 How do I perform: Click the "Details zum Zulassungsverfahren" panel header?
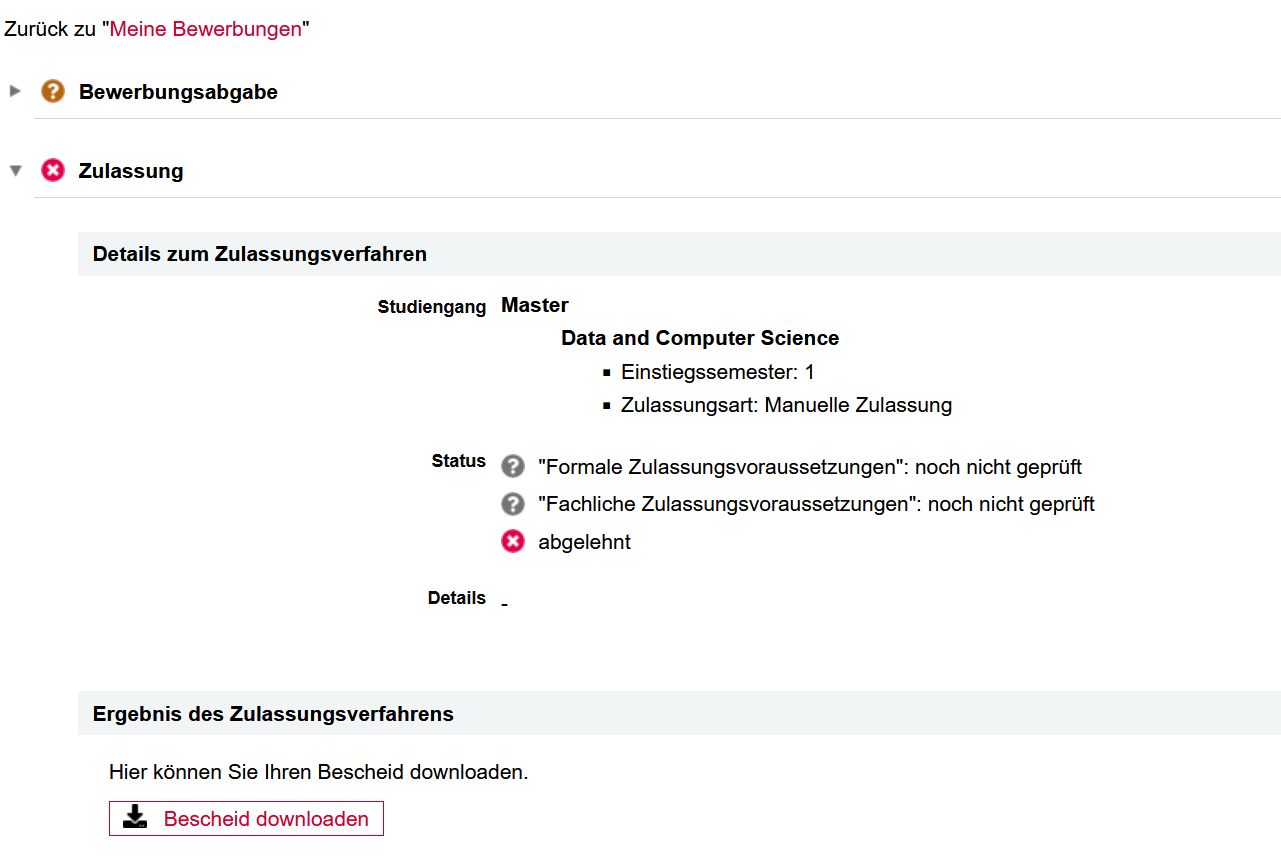pos(260,254)
